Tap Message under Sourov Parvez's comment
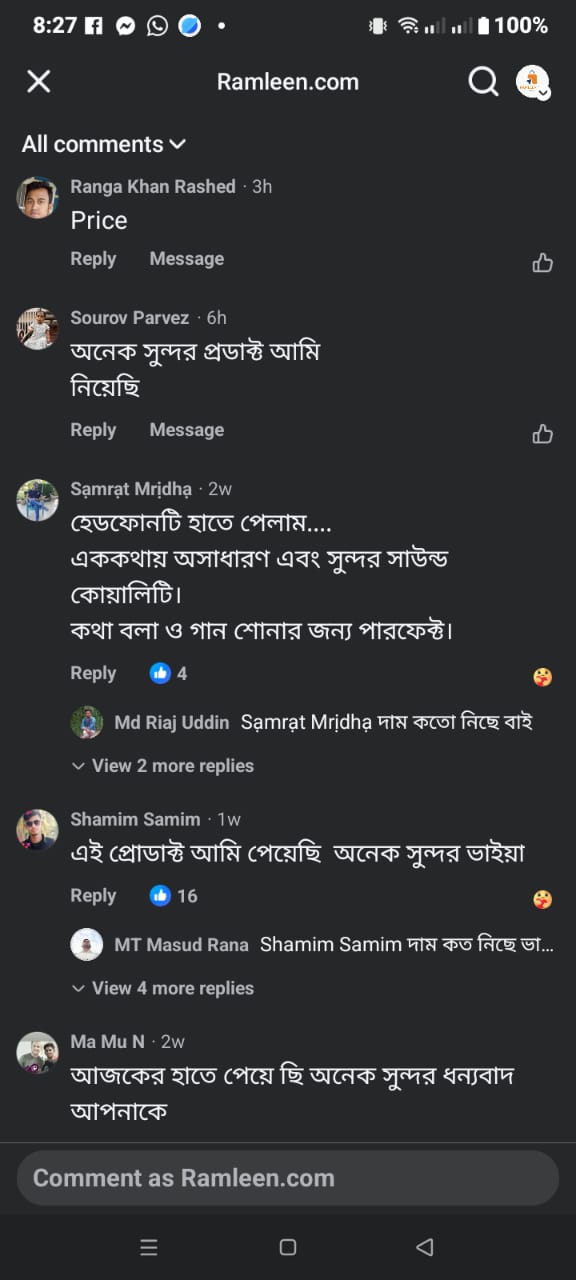Viewport: 576px width, 1280px height. [x=186, y=429]
